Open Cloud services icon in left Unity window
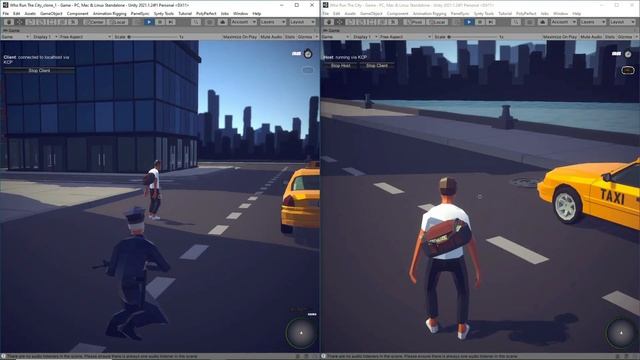 [222, 22]
